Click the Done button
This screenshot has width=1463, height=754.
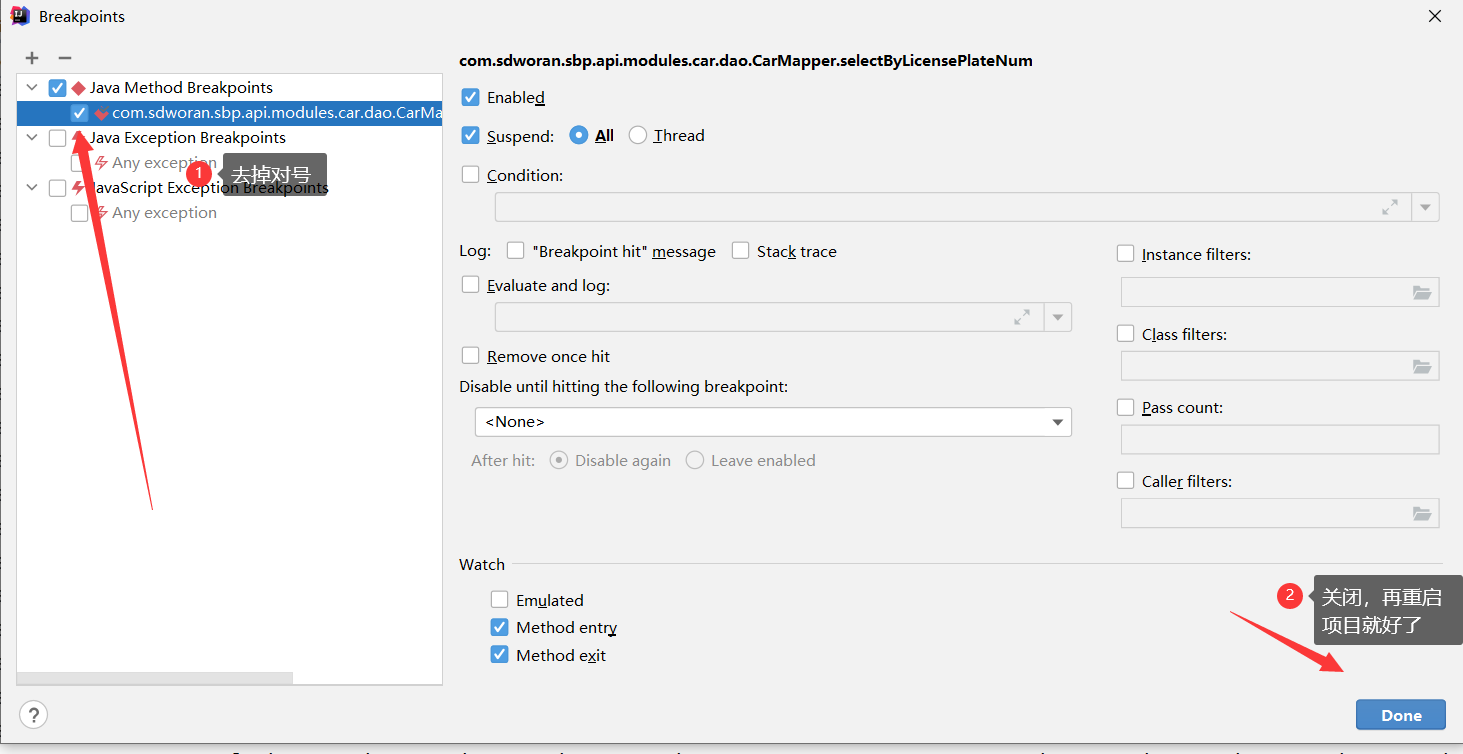1400,714
